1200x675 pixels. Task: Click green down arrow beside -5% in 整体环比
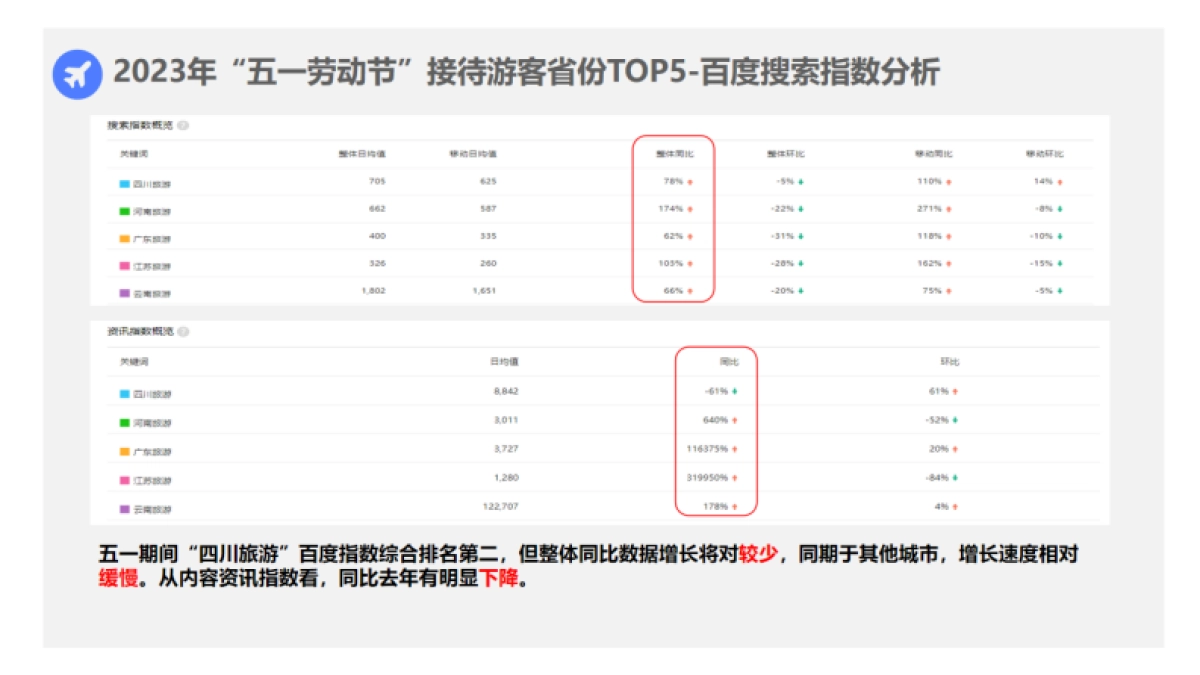click(800, 182)
